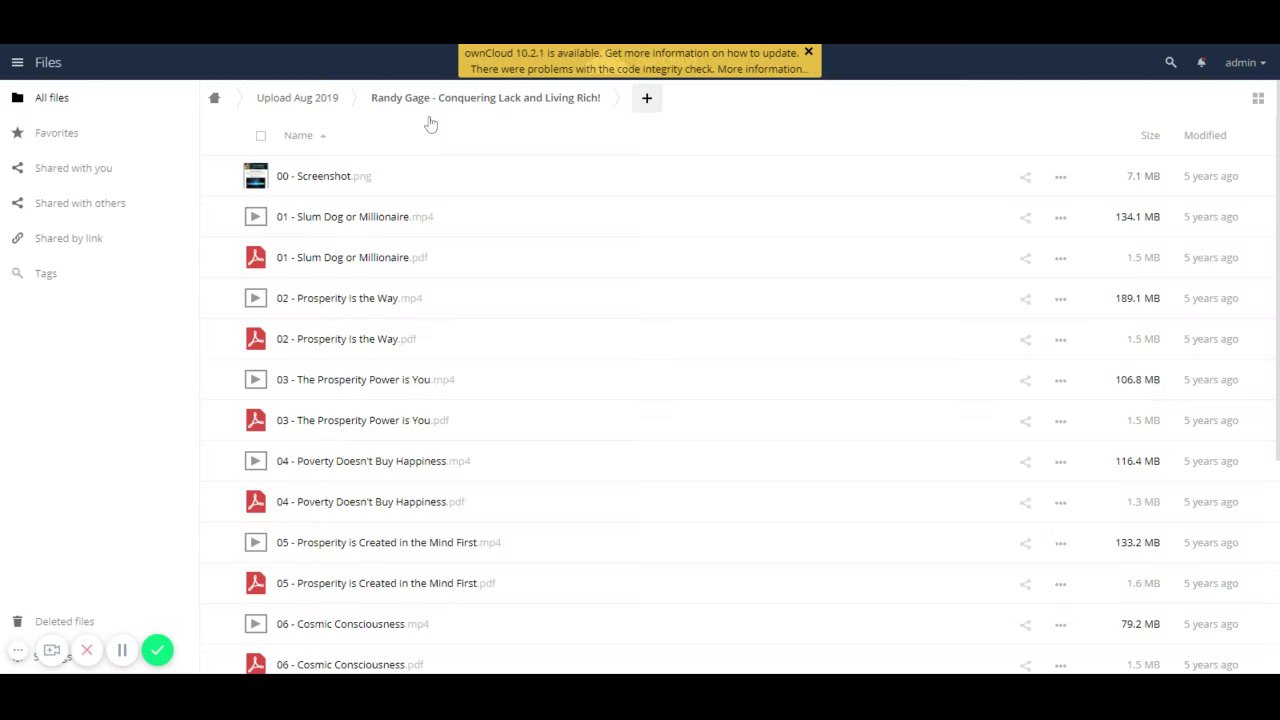Image resolution: width=1280 pixels, height=720 pixels.
Task: Click PDF icon of 02 Prosperity Is the Way
Action: pyautogui.click(x=256, y=339)
